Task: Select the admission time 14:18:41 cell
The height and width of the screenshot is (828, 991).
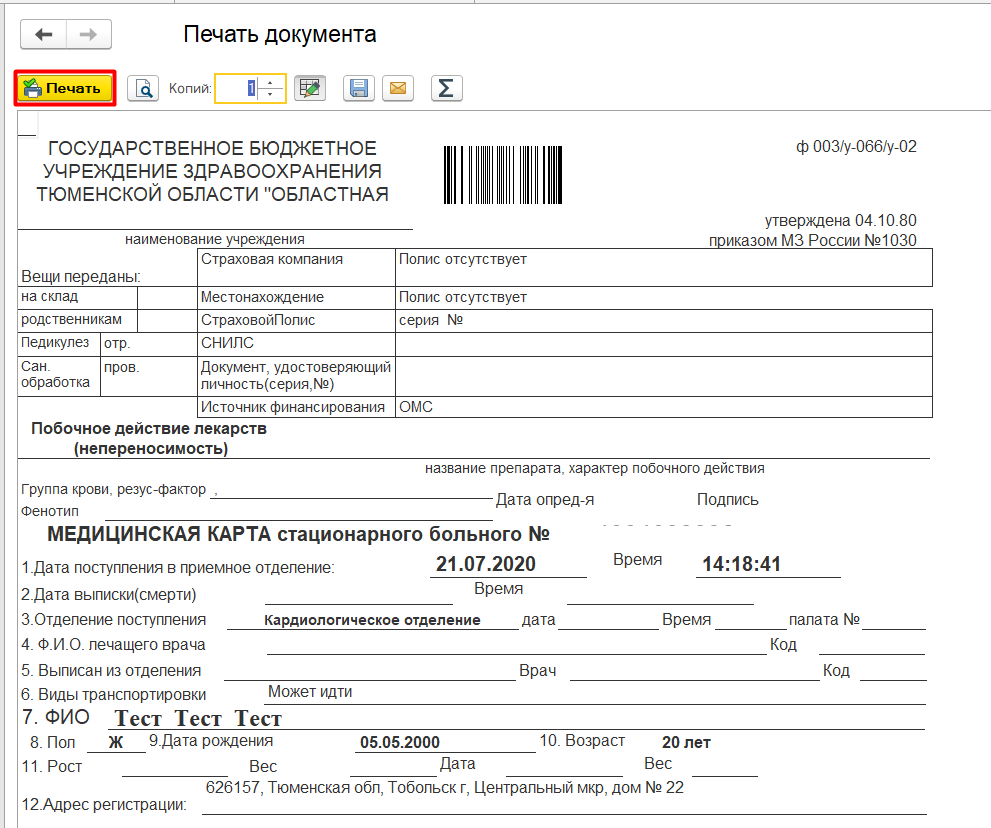Action: (x=741, y=564)
